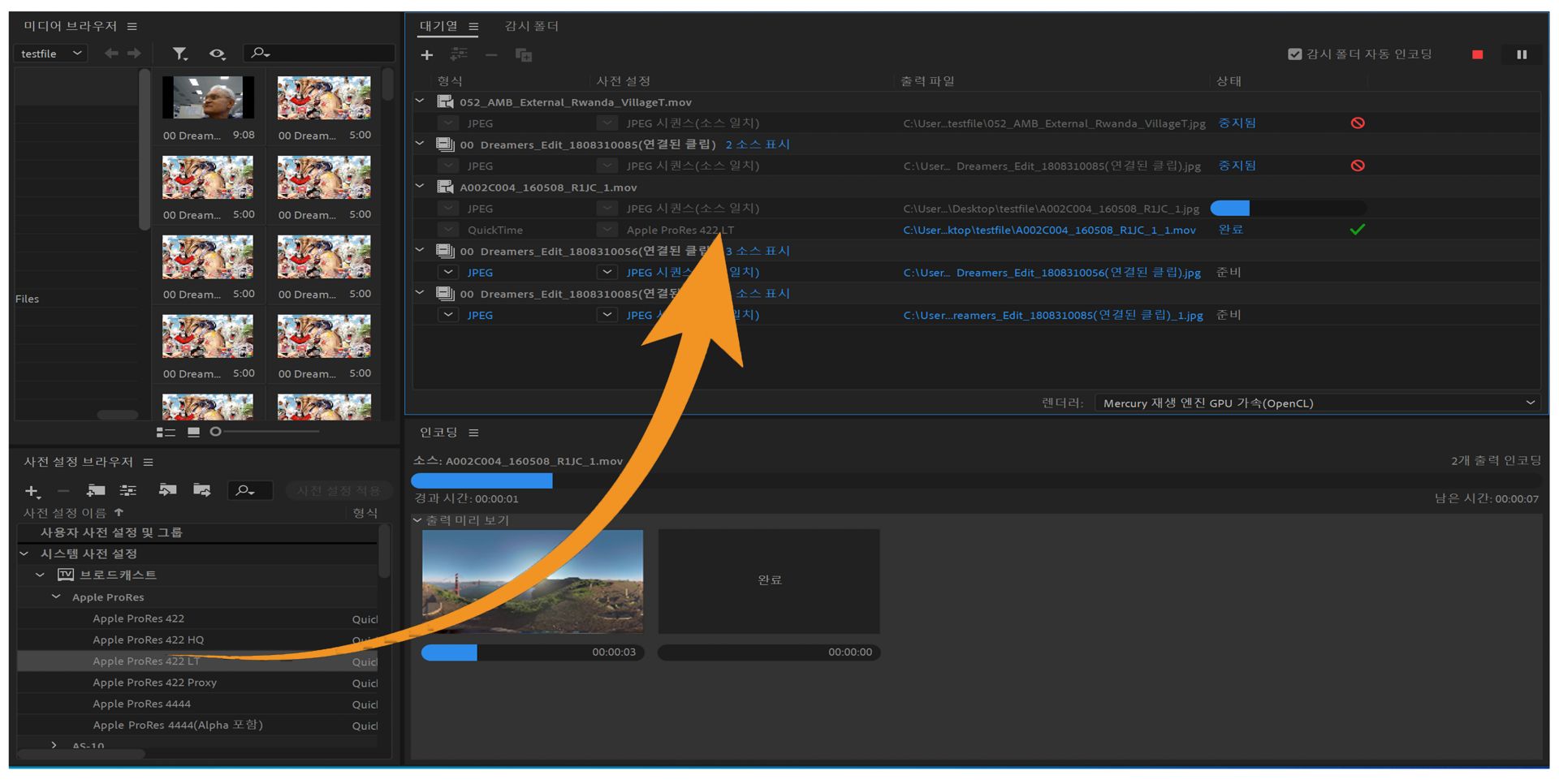The height and width of the screenshot is (784, 1559).
Task: Collapse the Apple ProRes preset folder
Action: tap(56, 597)
